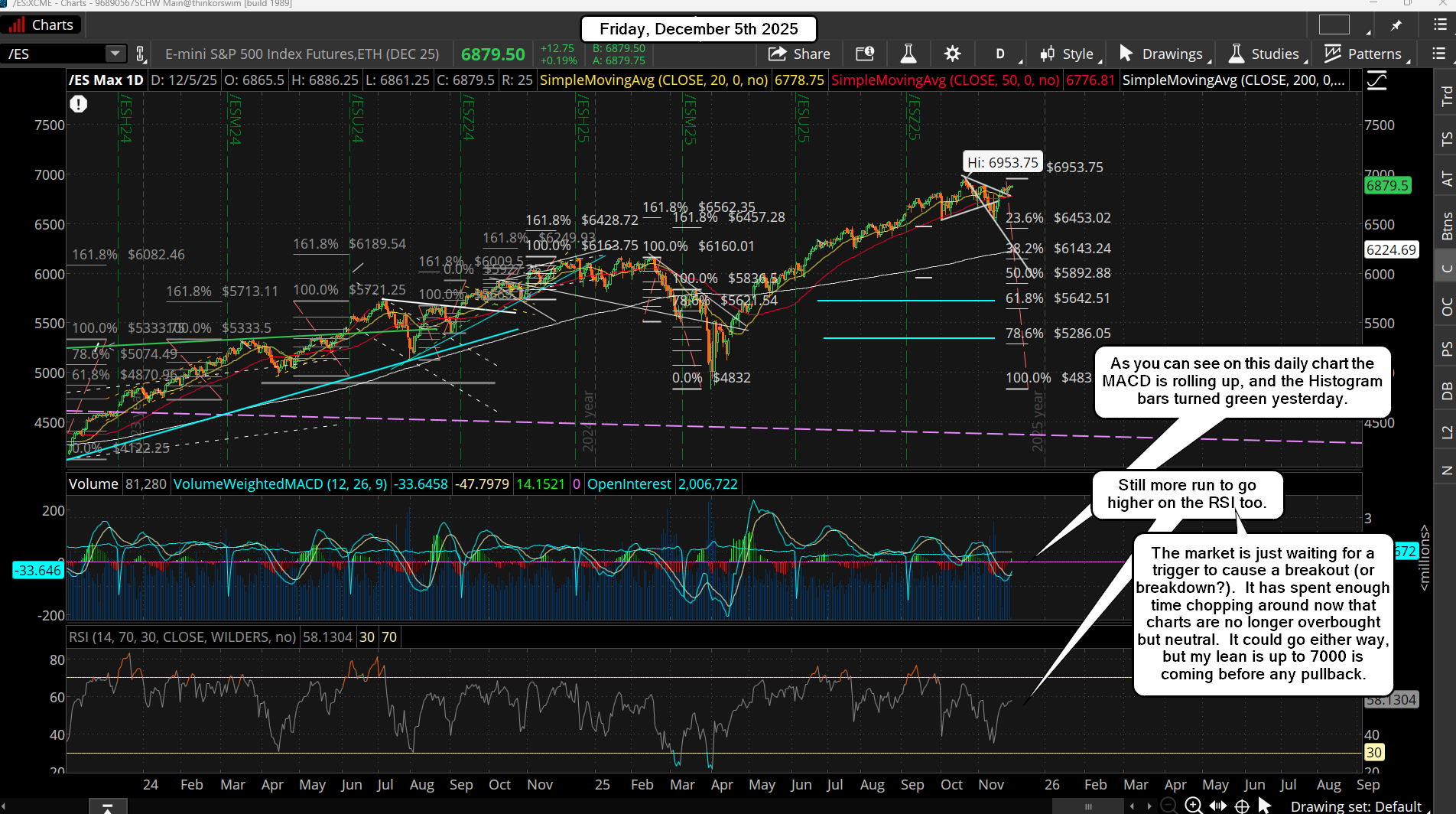Click the crosshair pan tool icon
Viewport: 1456px width, 814px height.
1243,806
